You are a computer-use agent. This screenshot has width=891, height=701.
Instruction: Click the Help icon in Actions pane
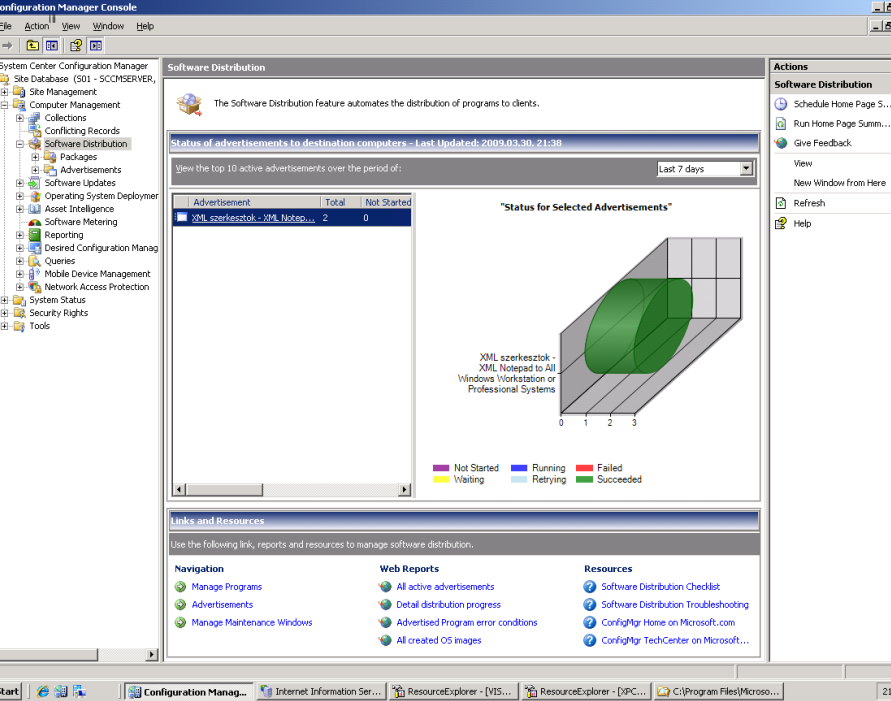tap(781, 223)
